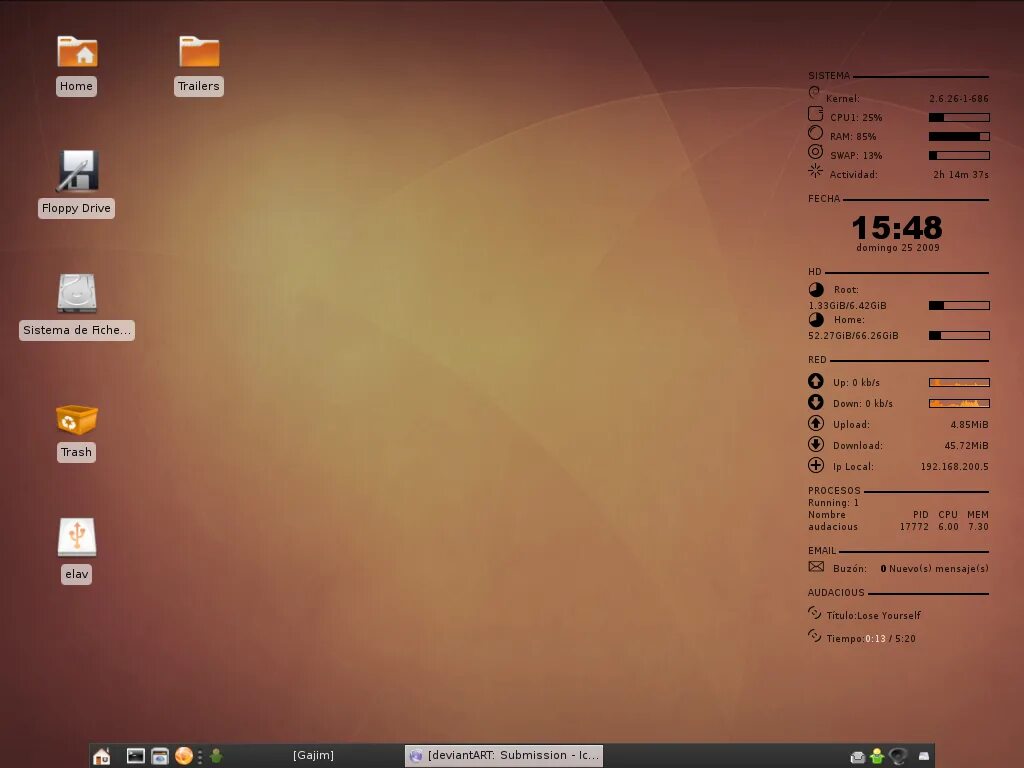Click the Root pie chart icon
The image size is (1024, 768).
tap(816, 290)
